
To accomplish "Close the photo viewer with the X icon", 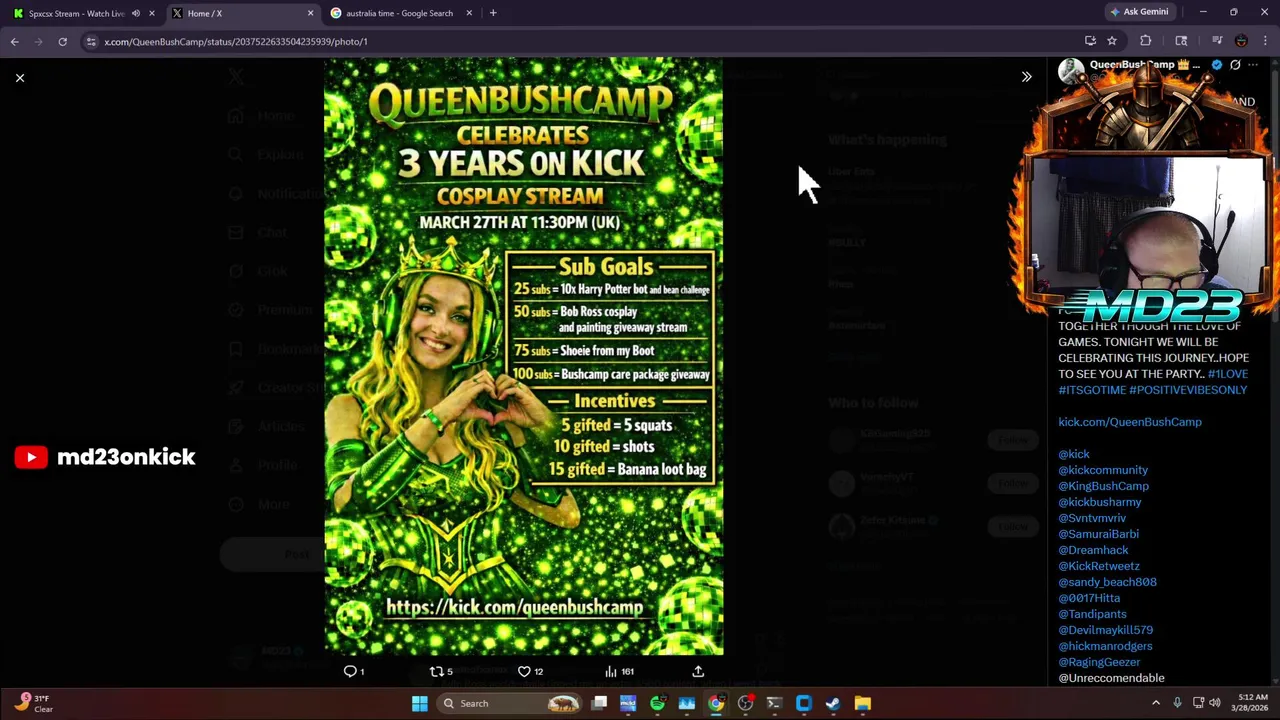I will click(19, 77).
